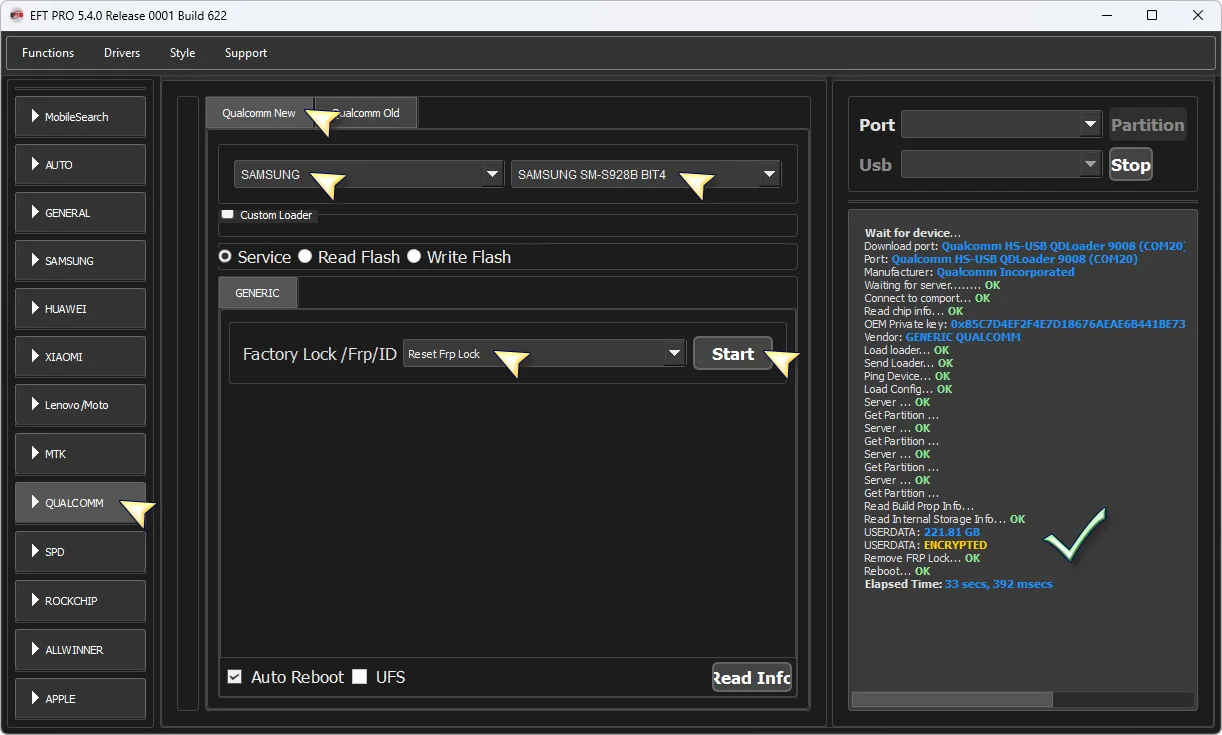Select the SAMSUNG sidebar module
This screenshot has height=735, width=1222.
[x=80, y=261]
